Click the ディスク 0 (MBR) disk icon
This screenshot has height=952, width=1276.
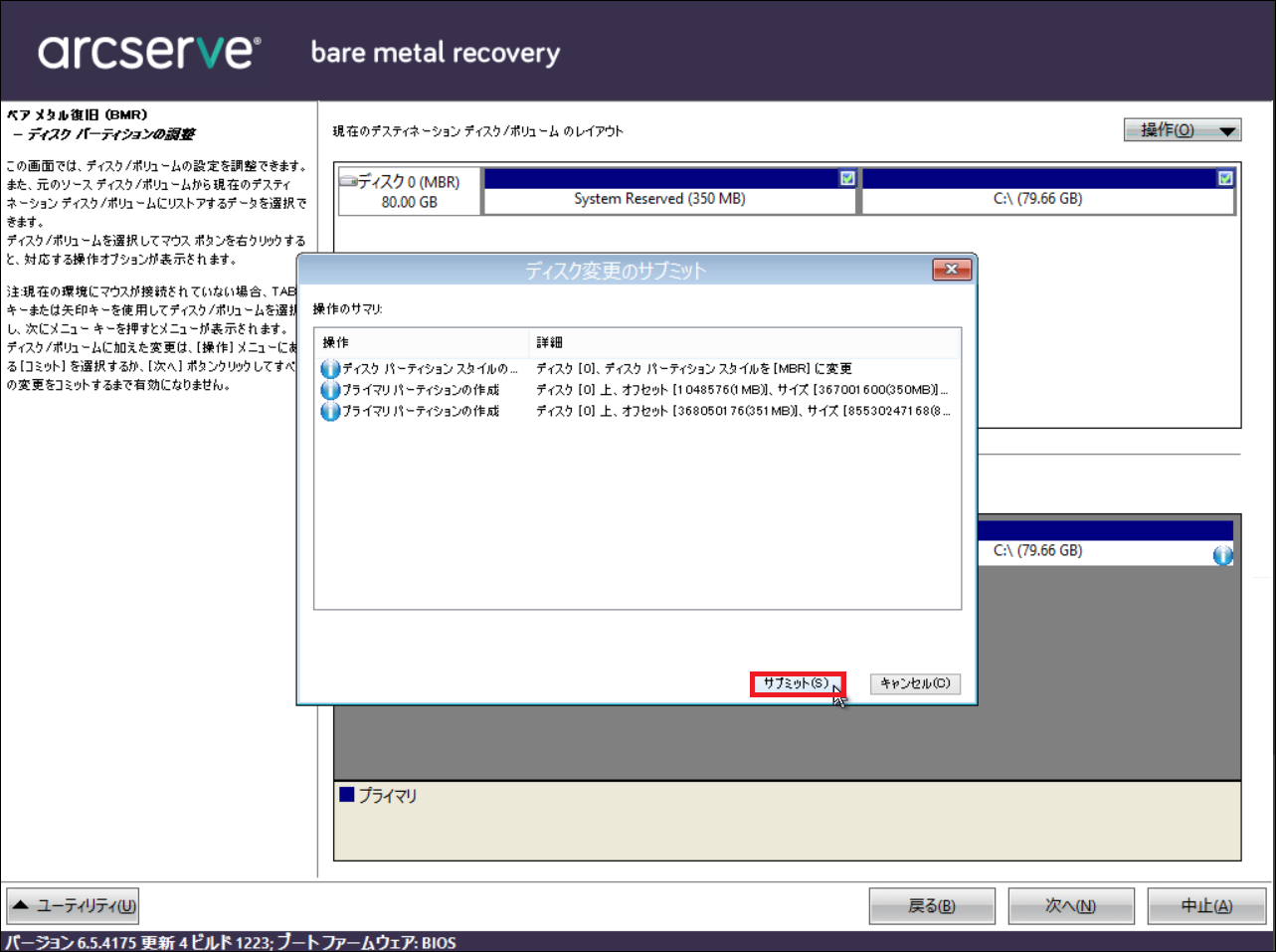(x=349, y=182)
